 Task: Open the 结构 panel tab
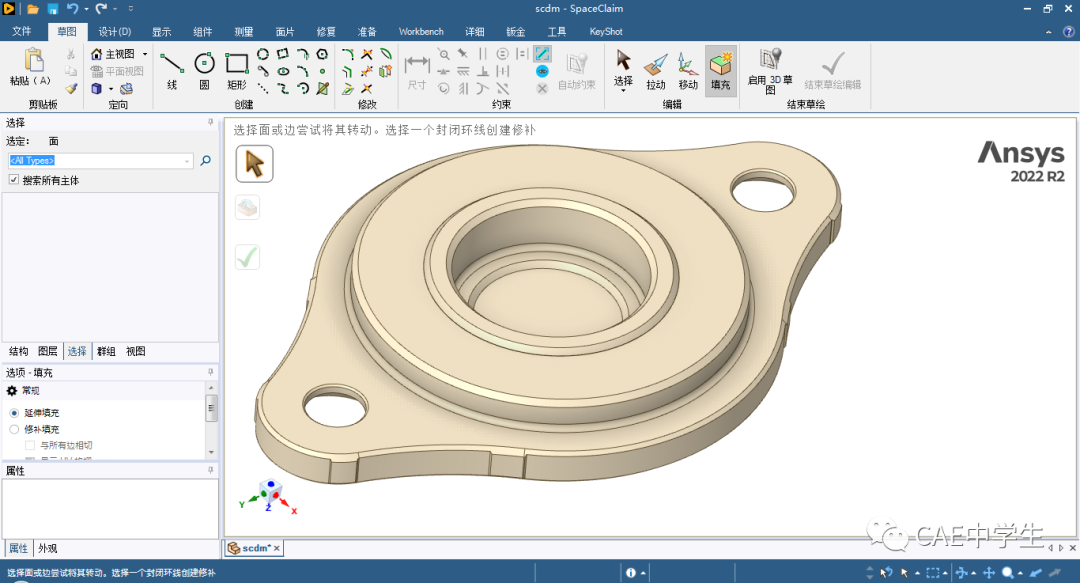point(19,351)
